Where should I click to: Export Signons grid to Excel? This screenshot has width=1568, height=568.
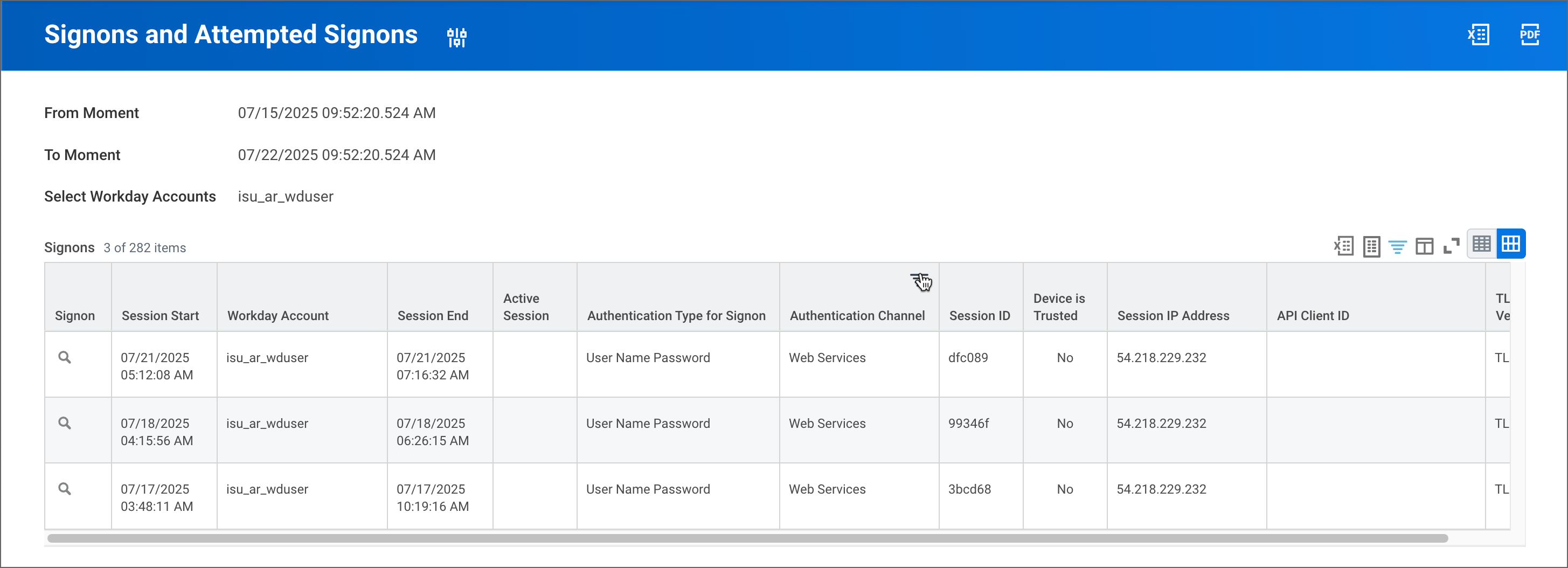click(x=1343, y=246)
